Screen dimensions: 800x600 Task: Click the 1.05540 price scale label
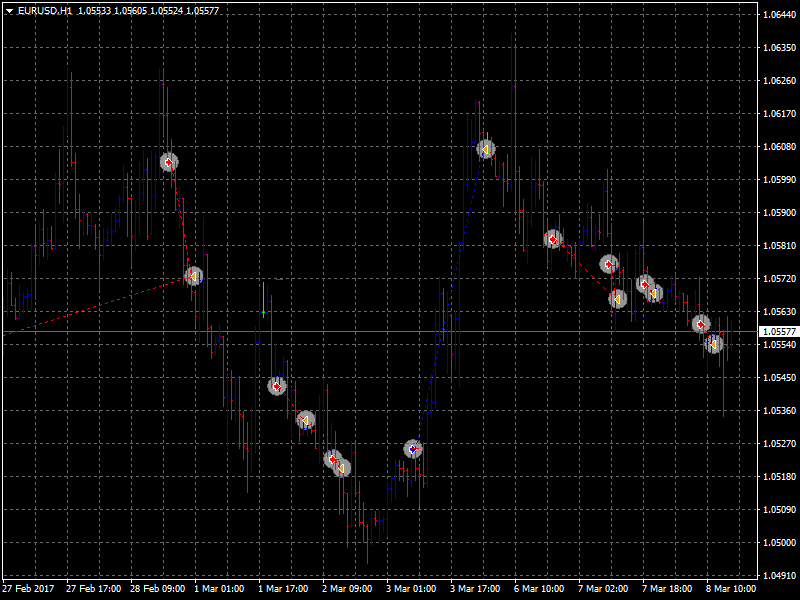tap(779, 344)
